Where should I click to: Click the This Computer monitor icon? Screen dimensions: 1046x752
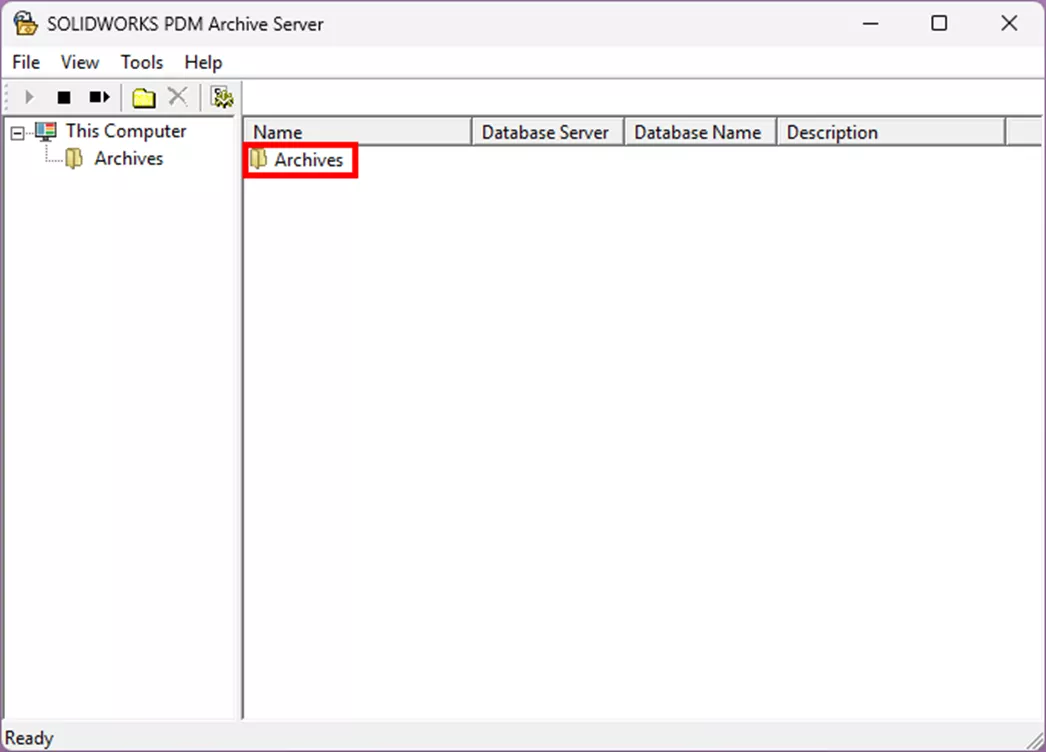point(46,131)
